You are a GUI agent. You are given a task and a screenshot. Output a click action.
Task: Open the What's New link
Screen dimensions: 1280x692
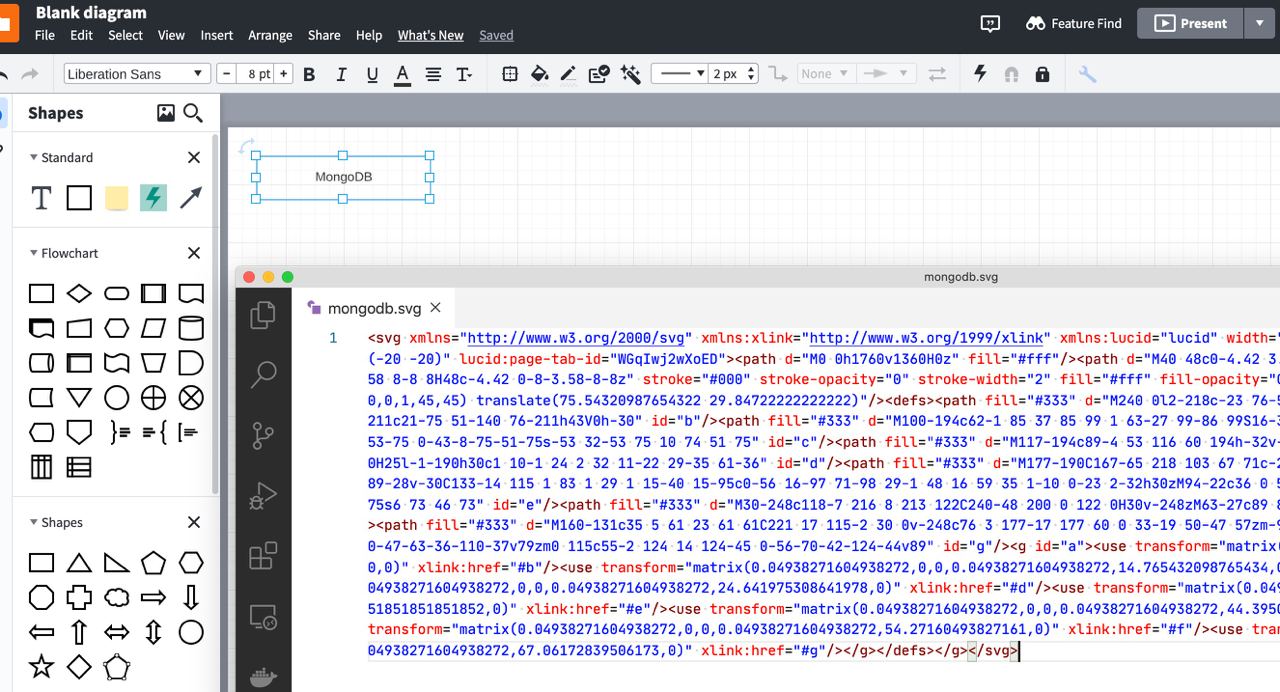coord(431,35)
